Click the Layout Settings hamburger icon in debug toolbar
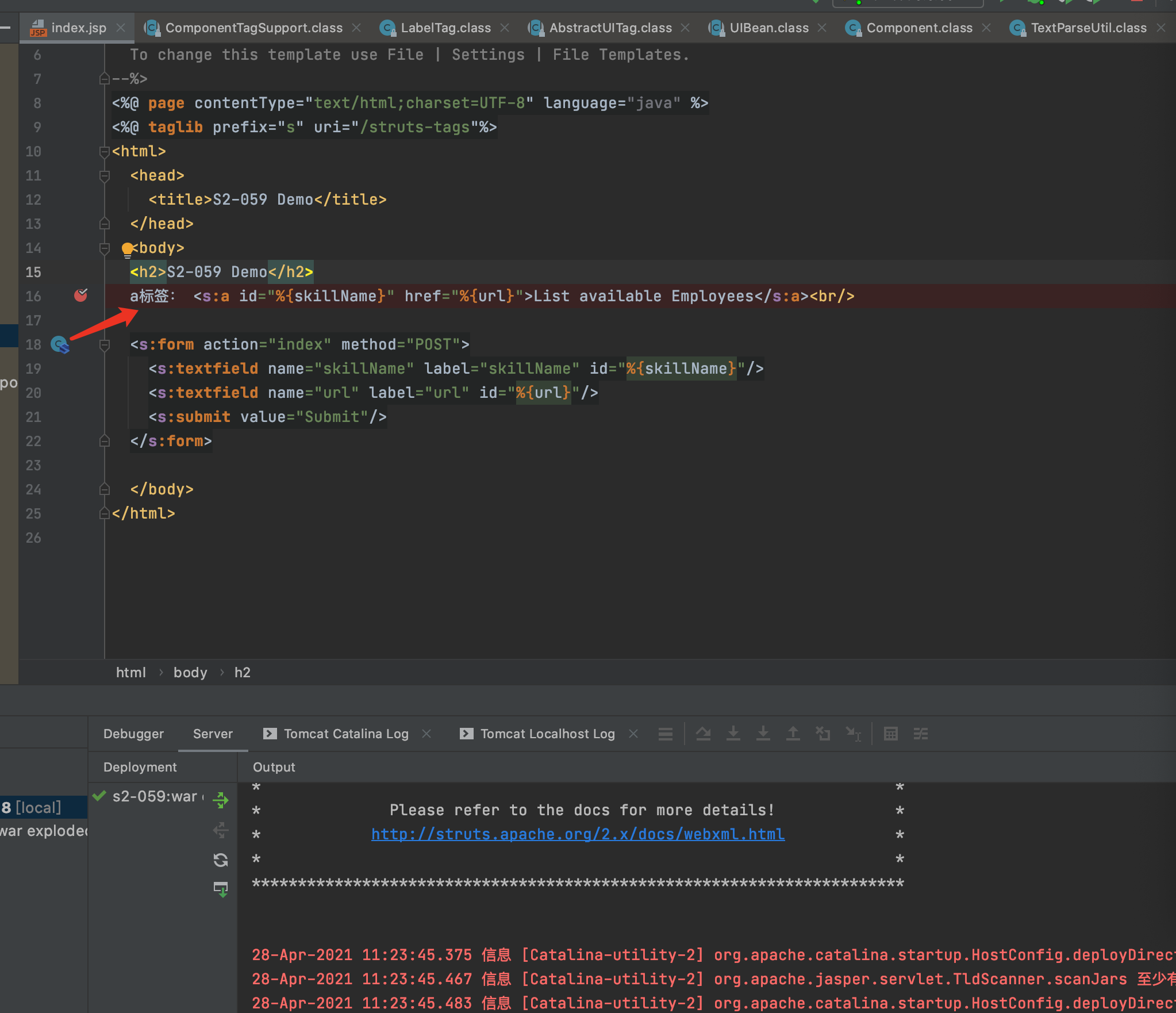Image resolution: width=1176 pixels, height=1013 pixels. coord(666,734)
